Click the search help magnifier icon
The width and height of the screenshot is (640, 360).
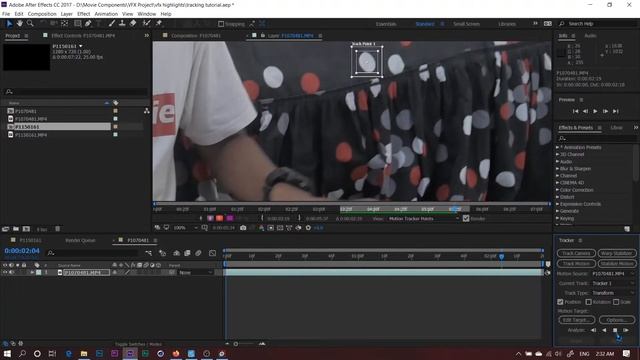(562, 24)
